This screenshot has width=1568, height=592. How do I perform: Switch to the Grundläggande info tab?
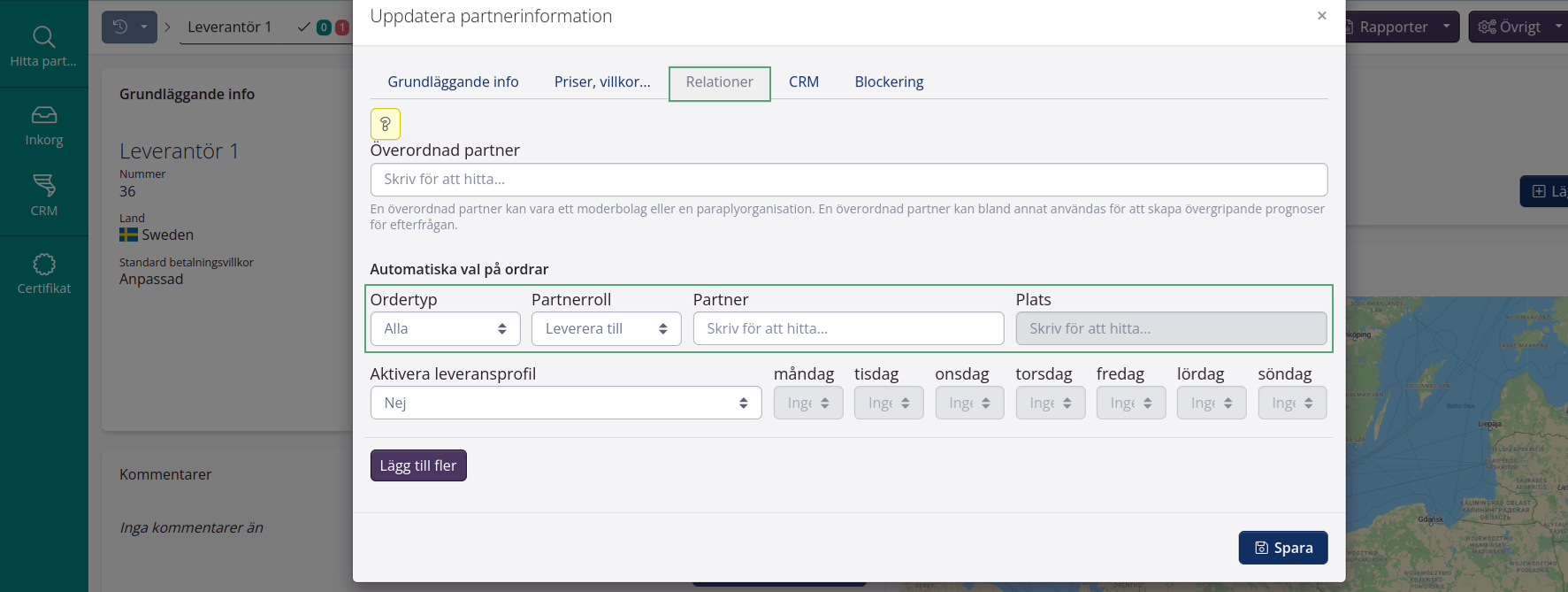453,82
